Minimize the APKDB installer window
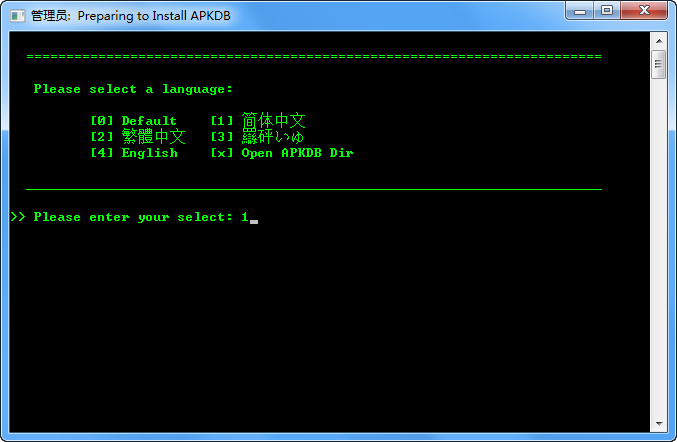 [x=579, y=11]
